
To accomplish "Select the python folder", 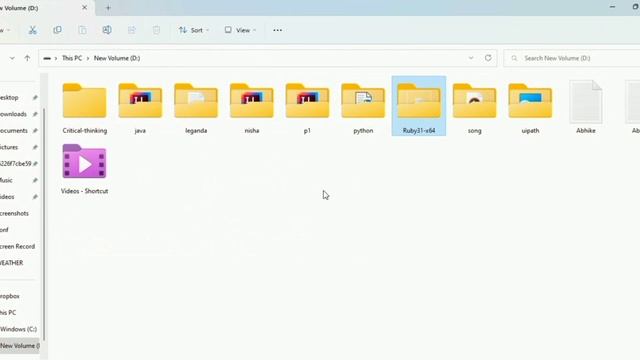I will click(363, 107).
